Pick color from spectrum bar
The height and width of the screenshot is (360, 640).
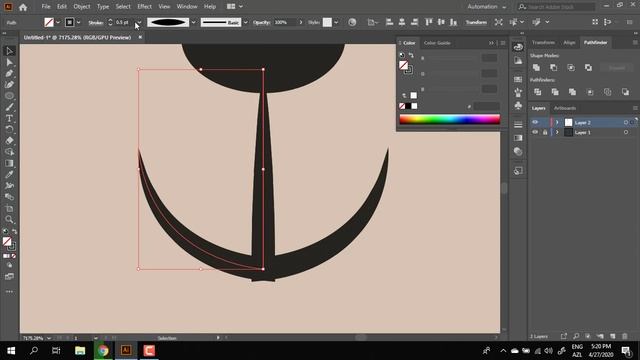click(449, 119)
